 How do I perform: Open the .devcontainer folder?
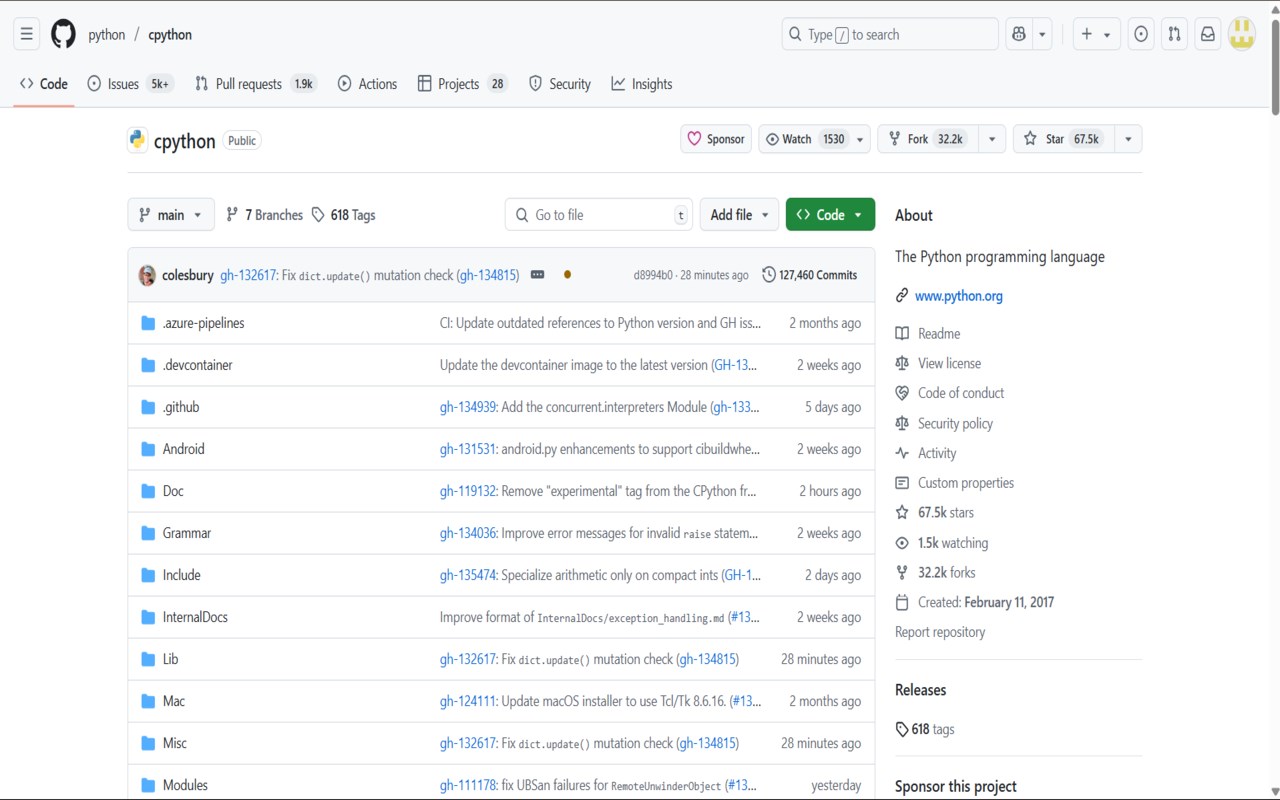coord(197,365)
